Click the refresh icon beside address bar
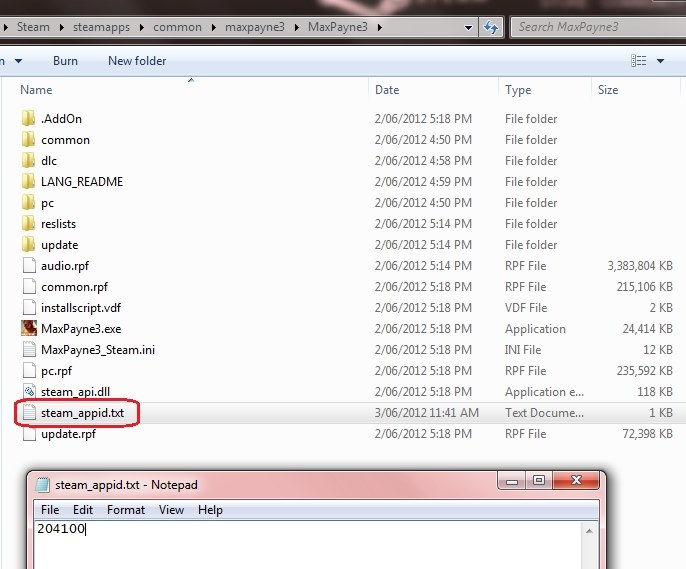686x569 pixels. [490, 28]
